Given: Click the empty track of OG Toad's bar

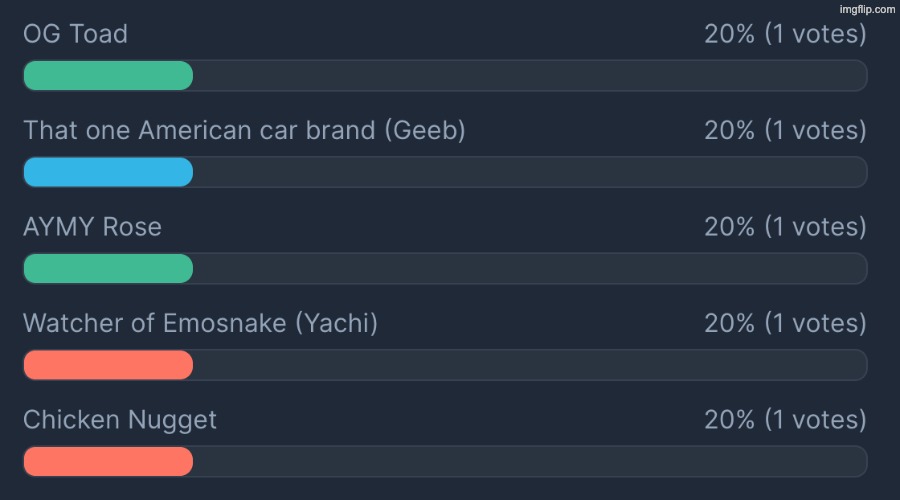Looking at the screenshot, I should (x=530, y=76).
